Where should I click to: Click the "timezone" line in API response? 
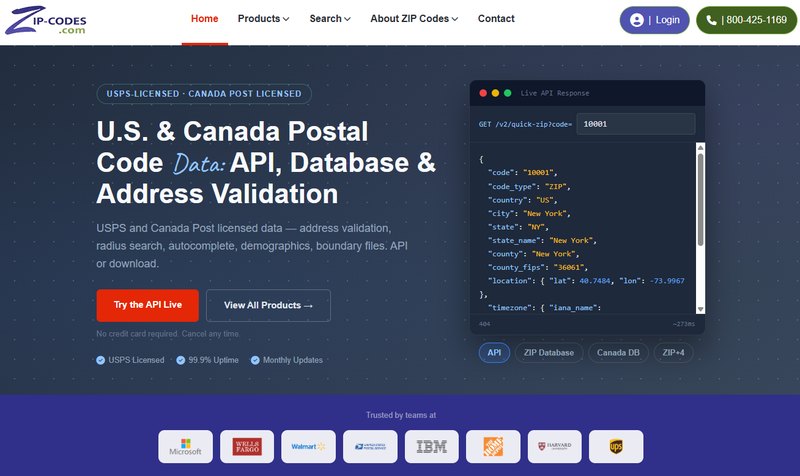[x=545, y=308]
